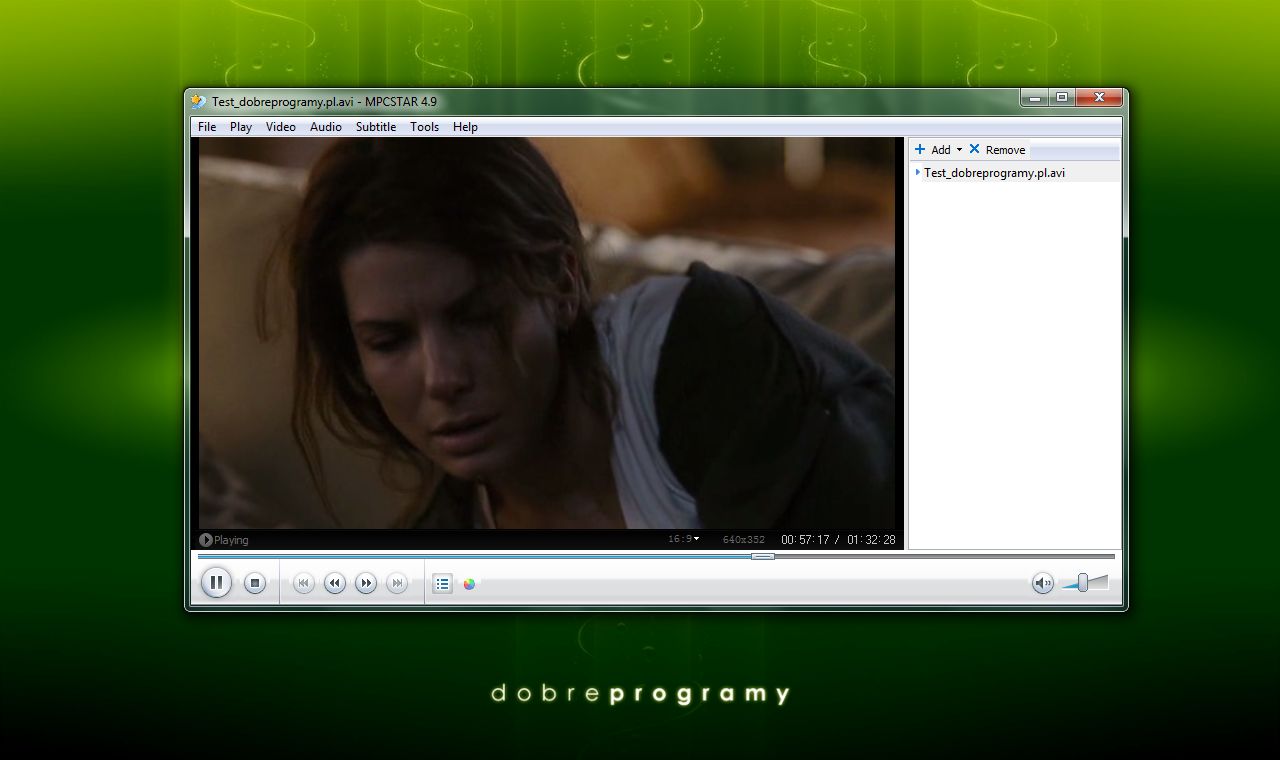Select Test_dobreprogramy.pl.avi in the playlist
The width and height of the screenshot is (1280, 760).
pos(1014,173)
